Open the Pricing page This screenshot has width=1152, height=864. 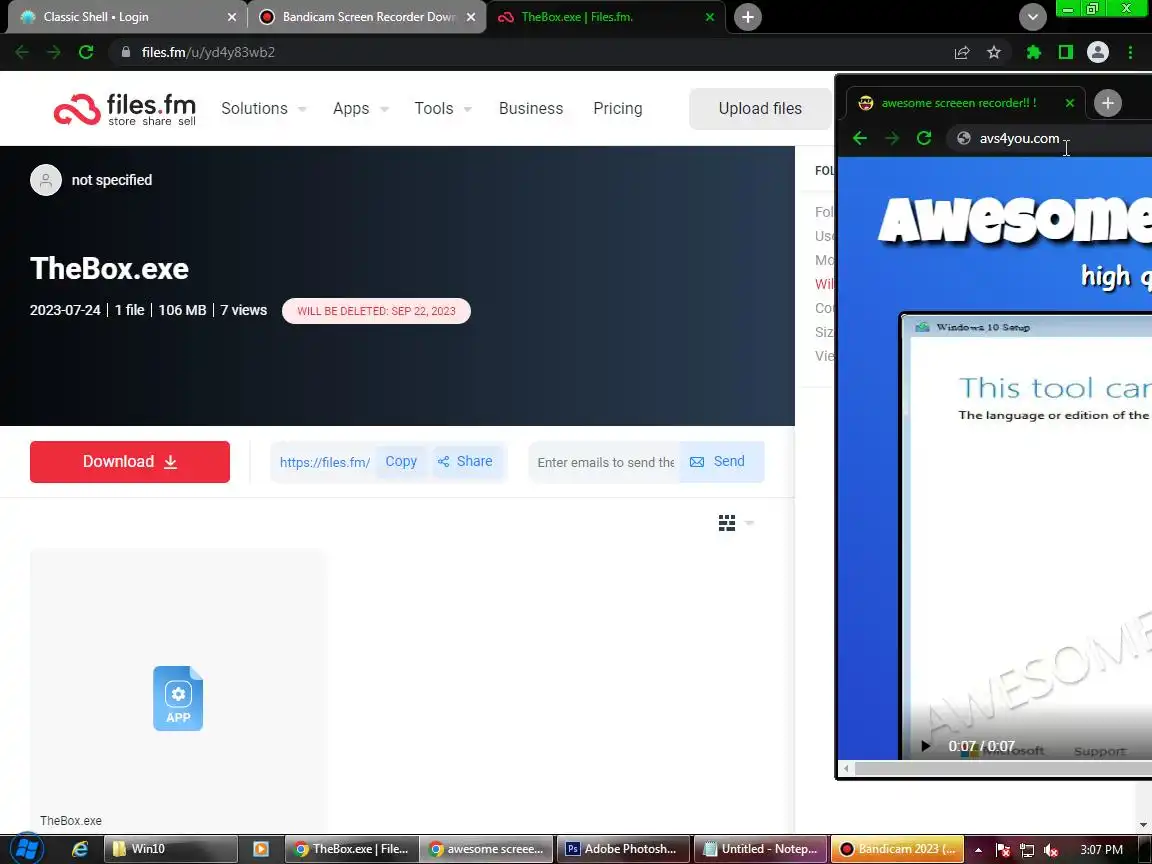click(617, 109)
